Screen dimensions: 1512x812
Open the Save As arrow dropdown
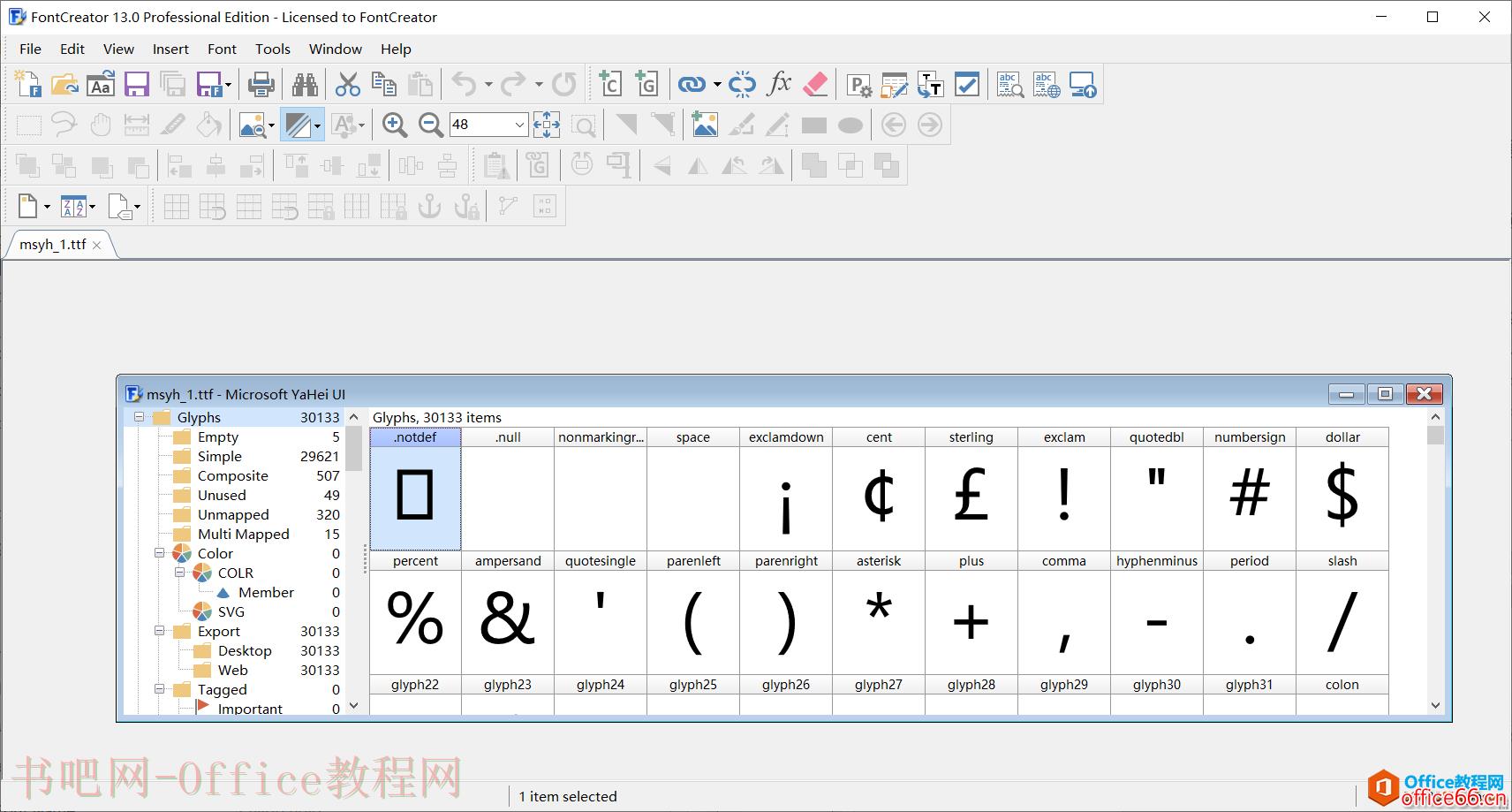[228, 85]
